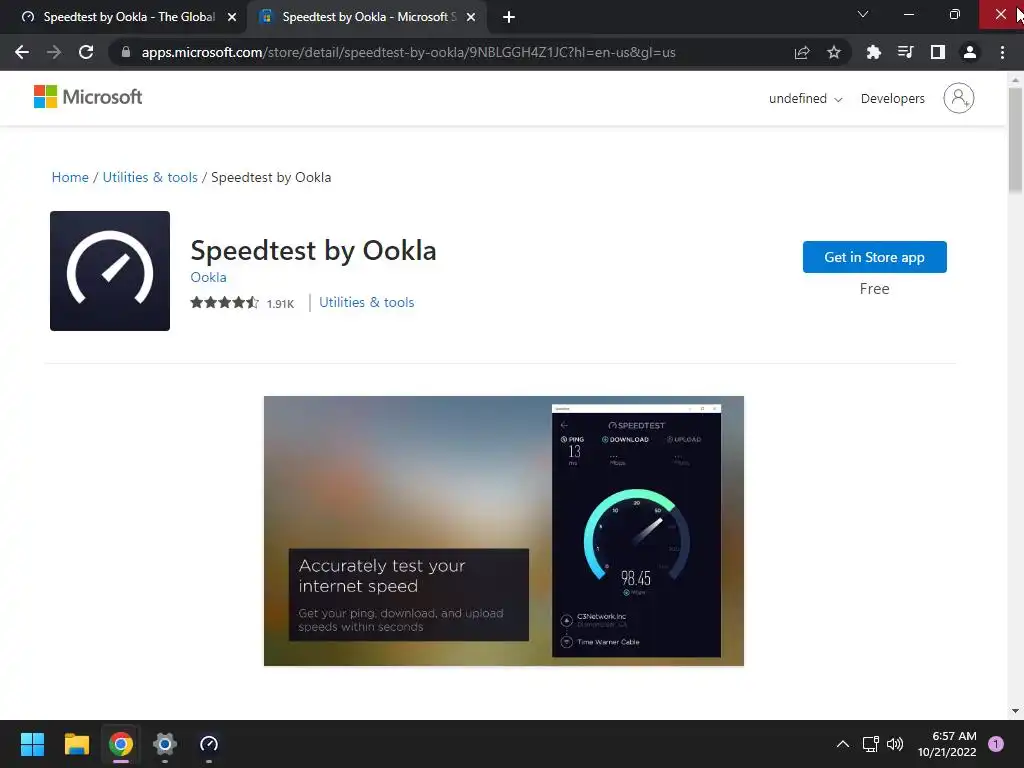Image resolution: width=1024 pixels, height=768 pixels.
Task: Click the 'Speedtest by Ookla' heading
Action: point(313,251)
